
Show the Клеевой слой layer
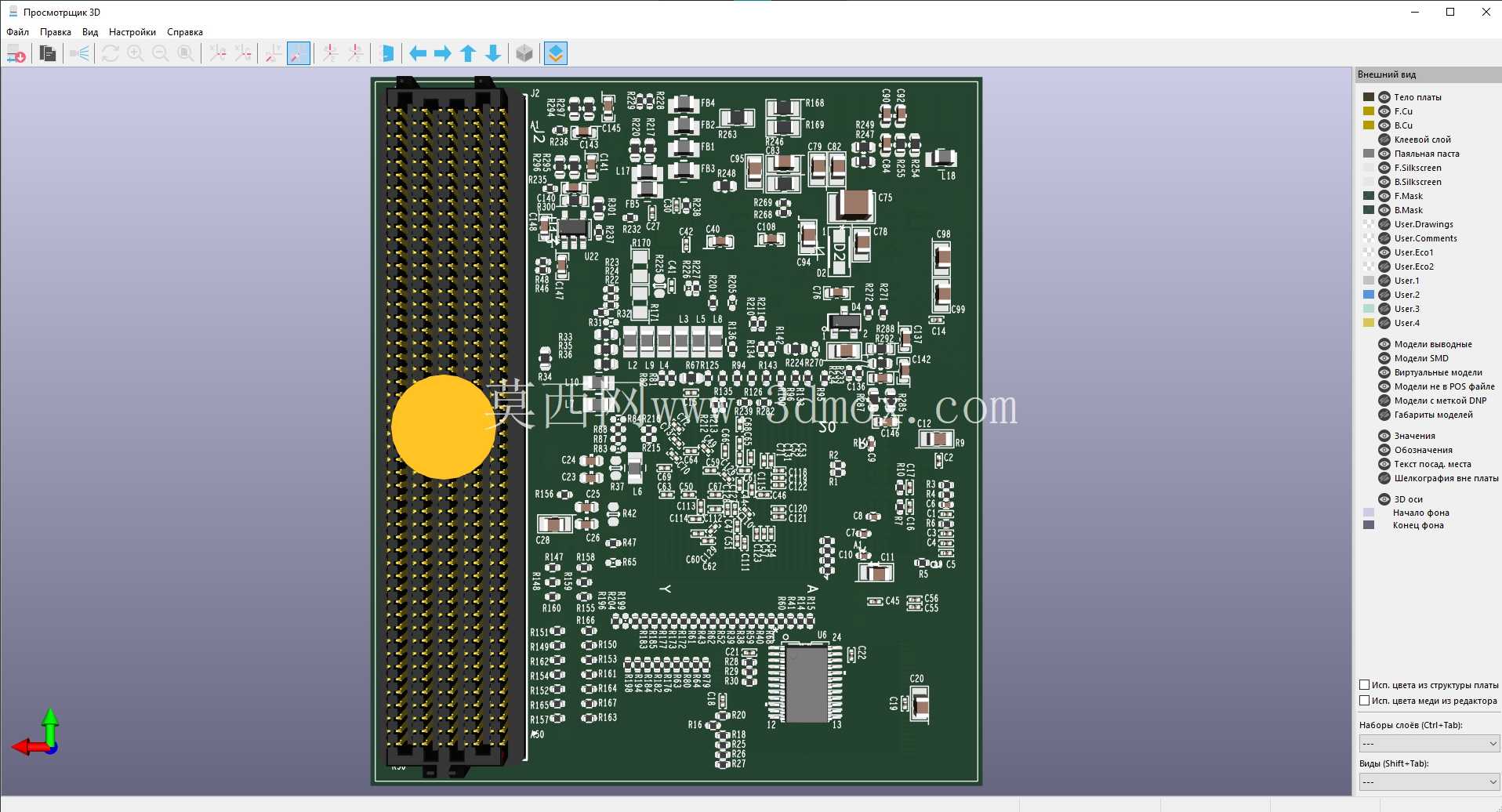pyautogui.click(x=1384, y=140)
